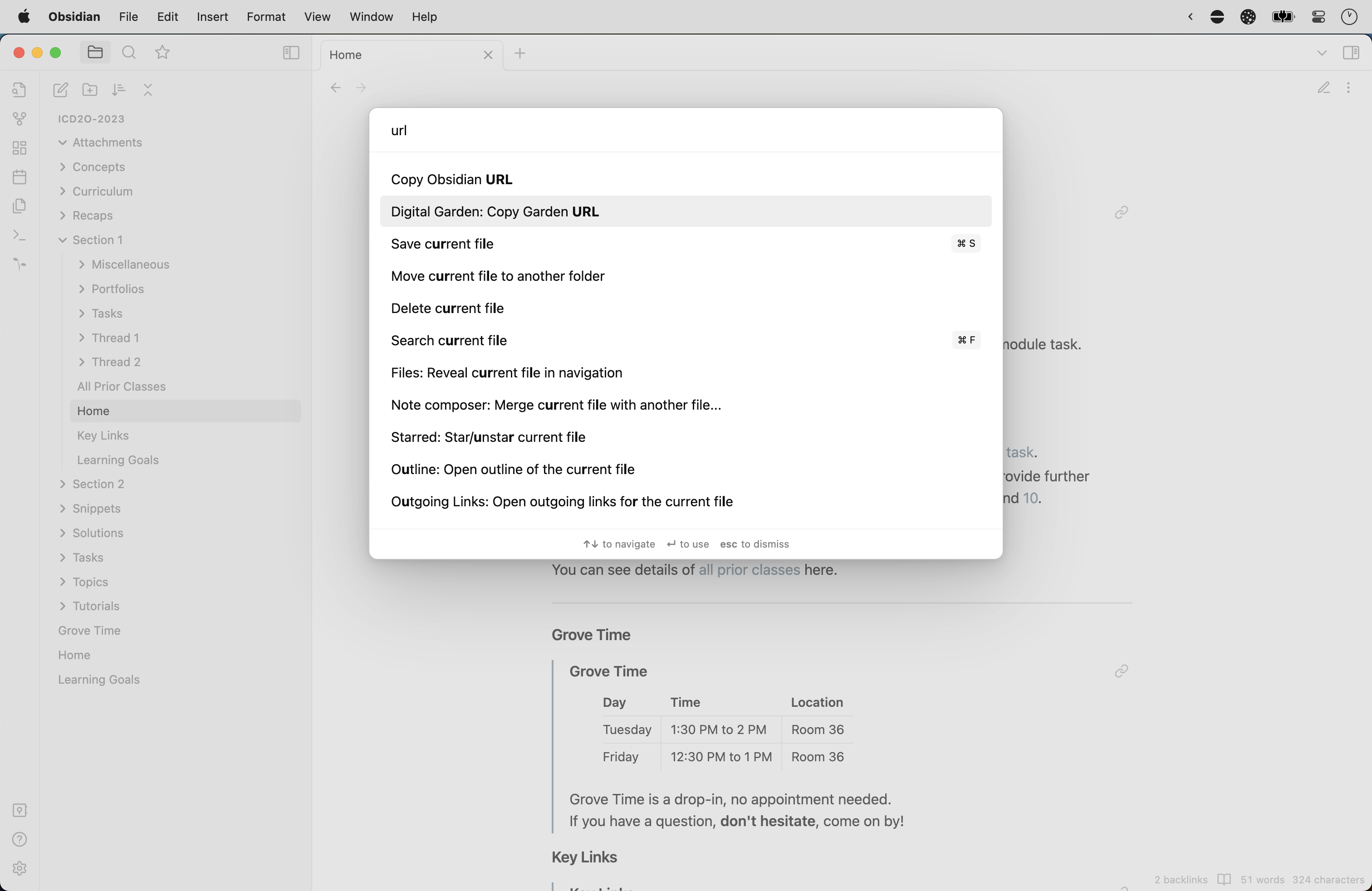The height and width of the screenshot is (891, 1372).
Task: Click the command palette search field
Action: tap(686, 130)
